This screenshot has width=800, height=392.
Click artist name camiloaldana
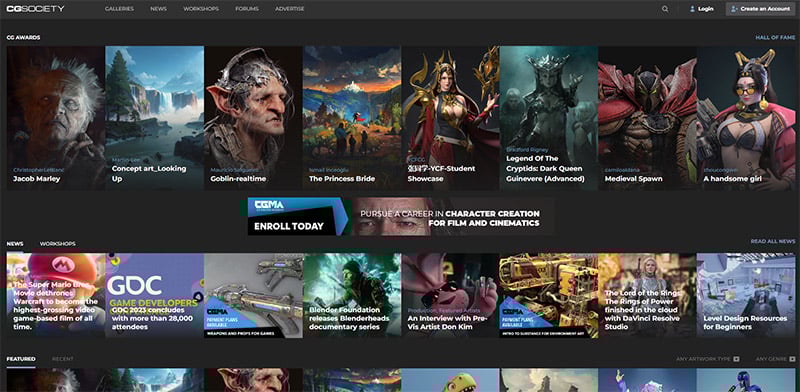[621, 170]
